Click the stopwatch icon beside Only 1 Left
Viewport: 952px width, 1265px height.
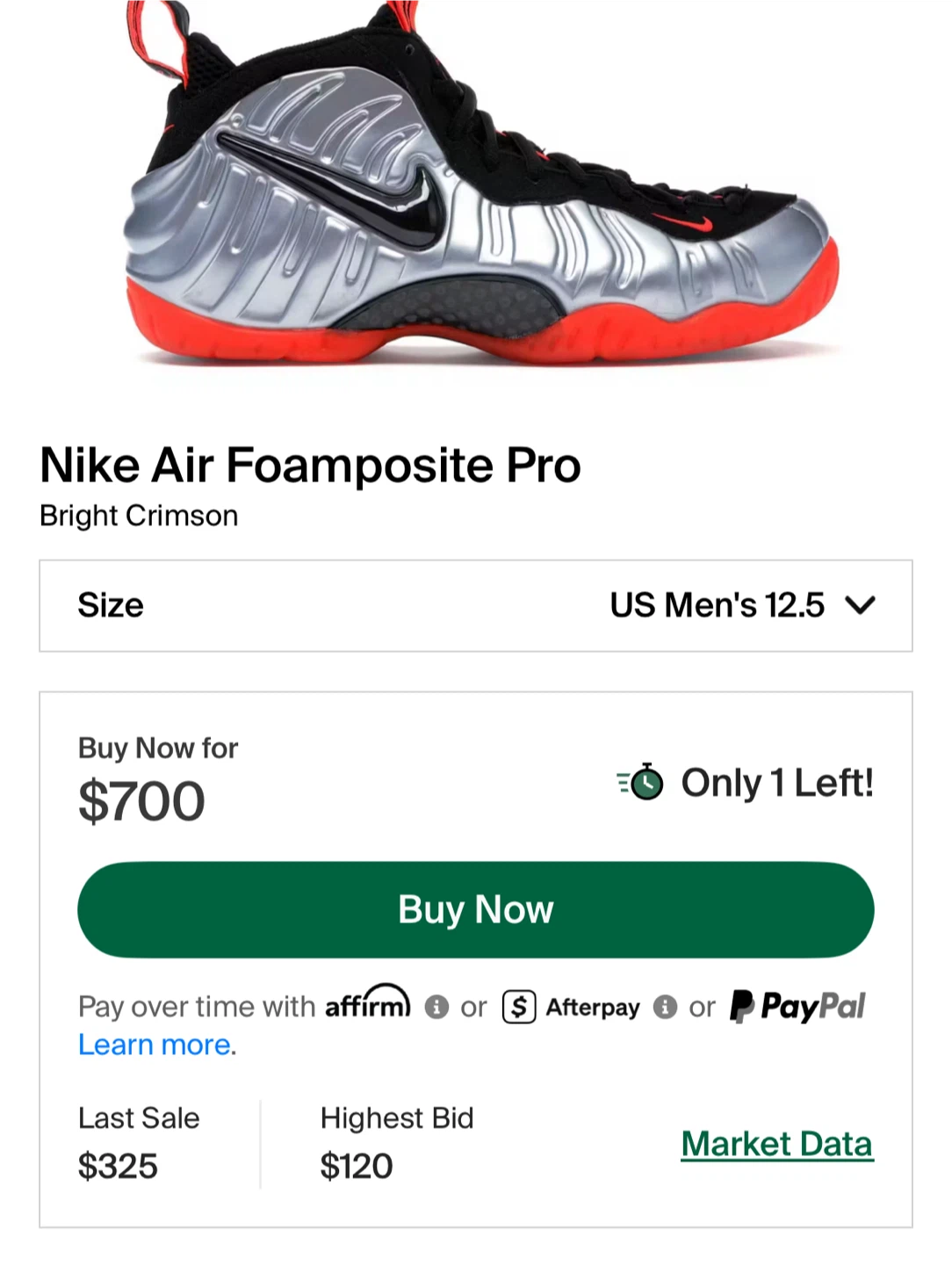(644, 782)
